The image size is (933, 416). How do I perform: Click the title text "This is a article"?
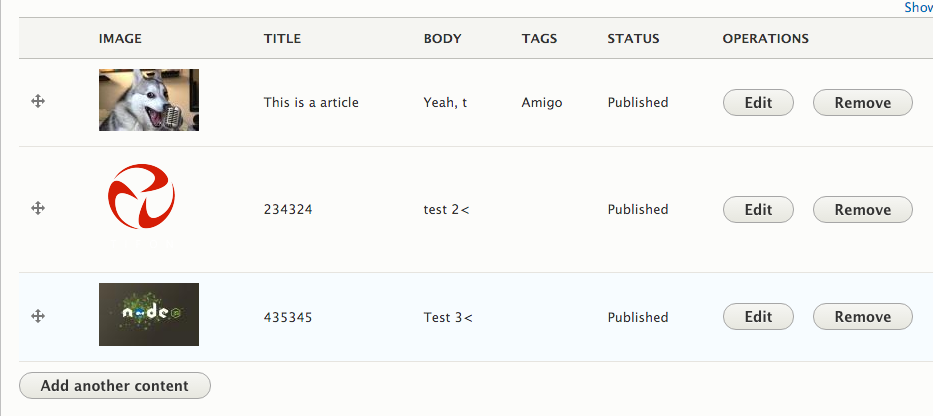311,102
